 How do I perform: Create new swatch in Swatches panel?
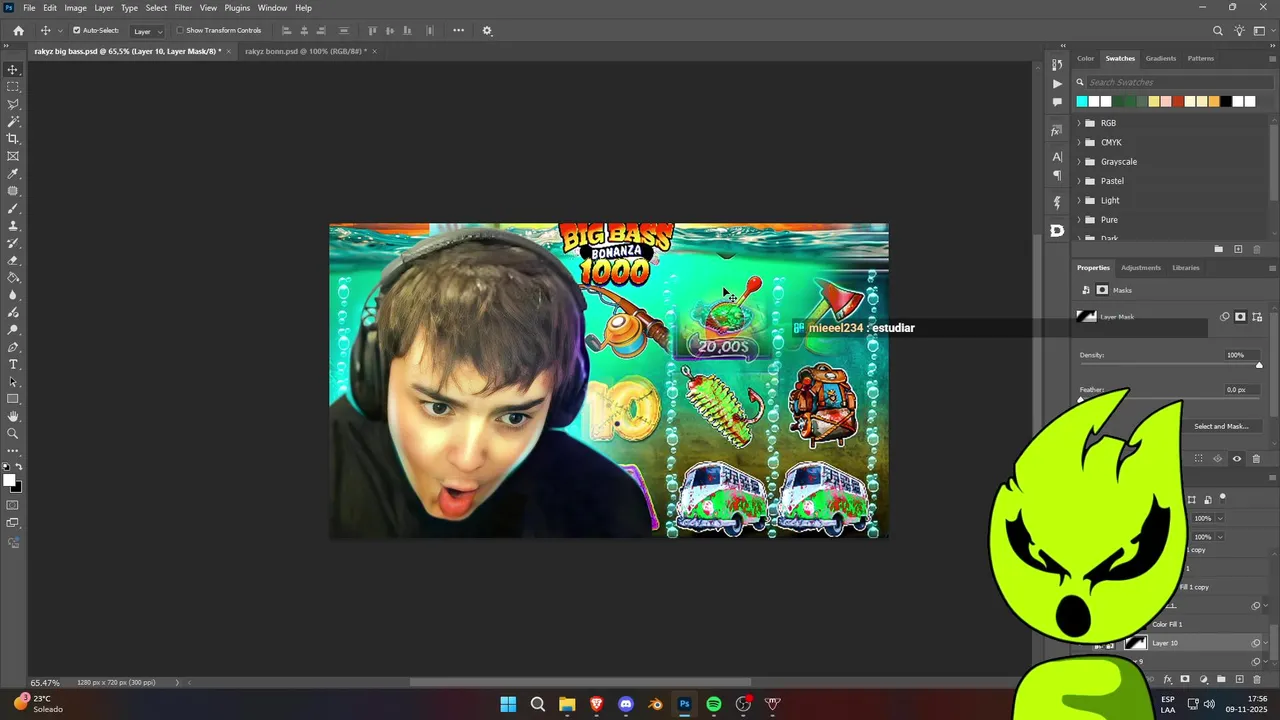click(1238, 249)
